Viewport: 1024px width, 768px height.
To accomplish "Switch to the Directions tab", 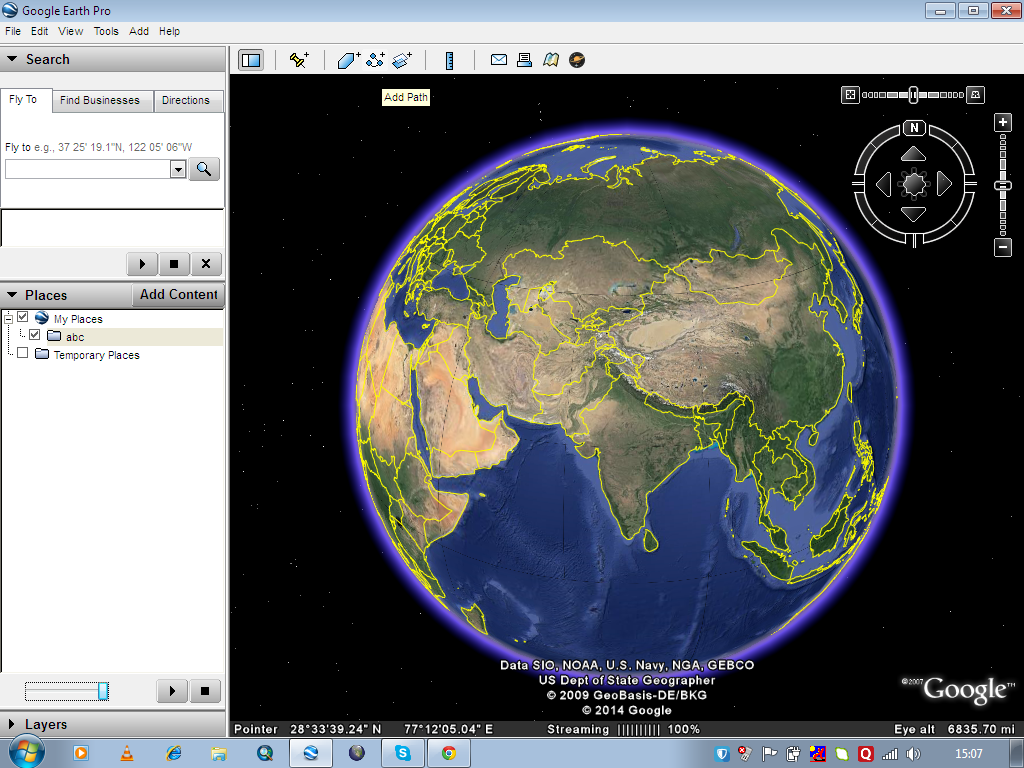I will [x=188, y=100].
